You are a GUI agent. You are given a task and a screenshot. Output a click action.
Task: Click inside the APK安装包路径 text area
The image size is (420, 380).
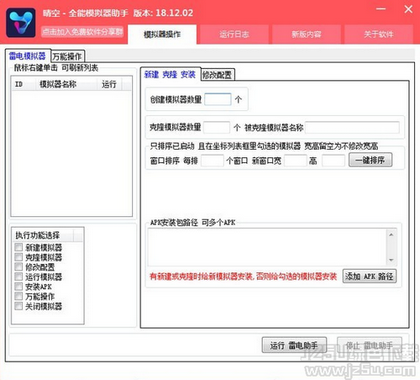pyautogui.click(x=267, y=247)
